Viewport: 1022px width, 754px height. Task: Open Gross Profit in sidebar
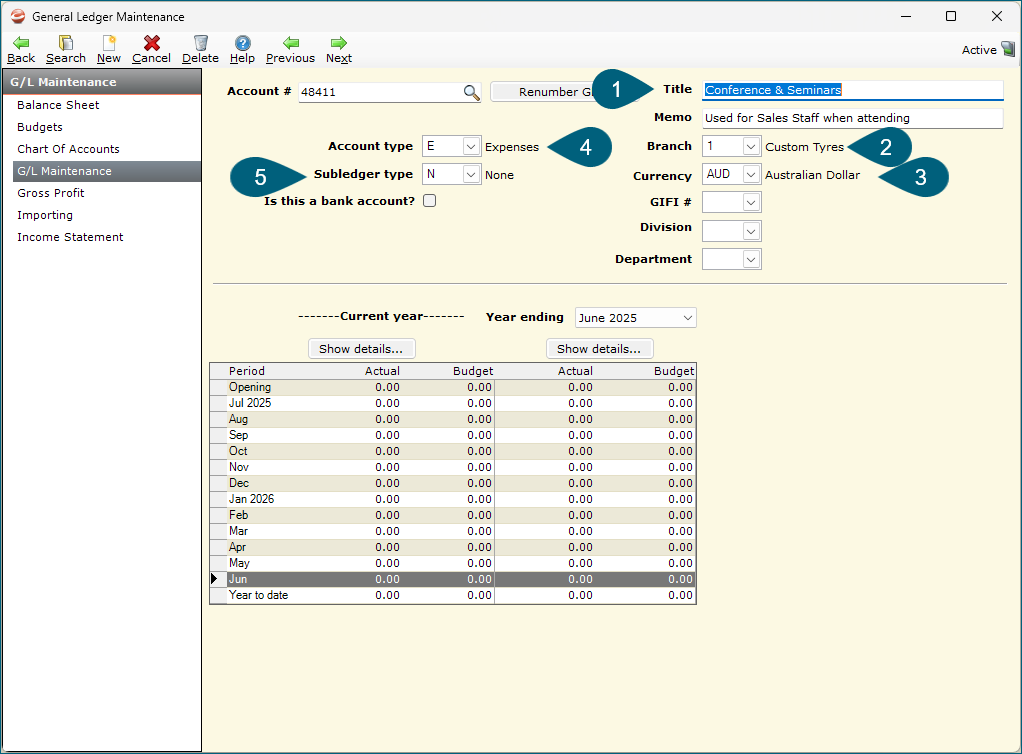(x=51, y=193)
